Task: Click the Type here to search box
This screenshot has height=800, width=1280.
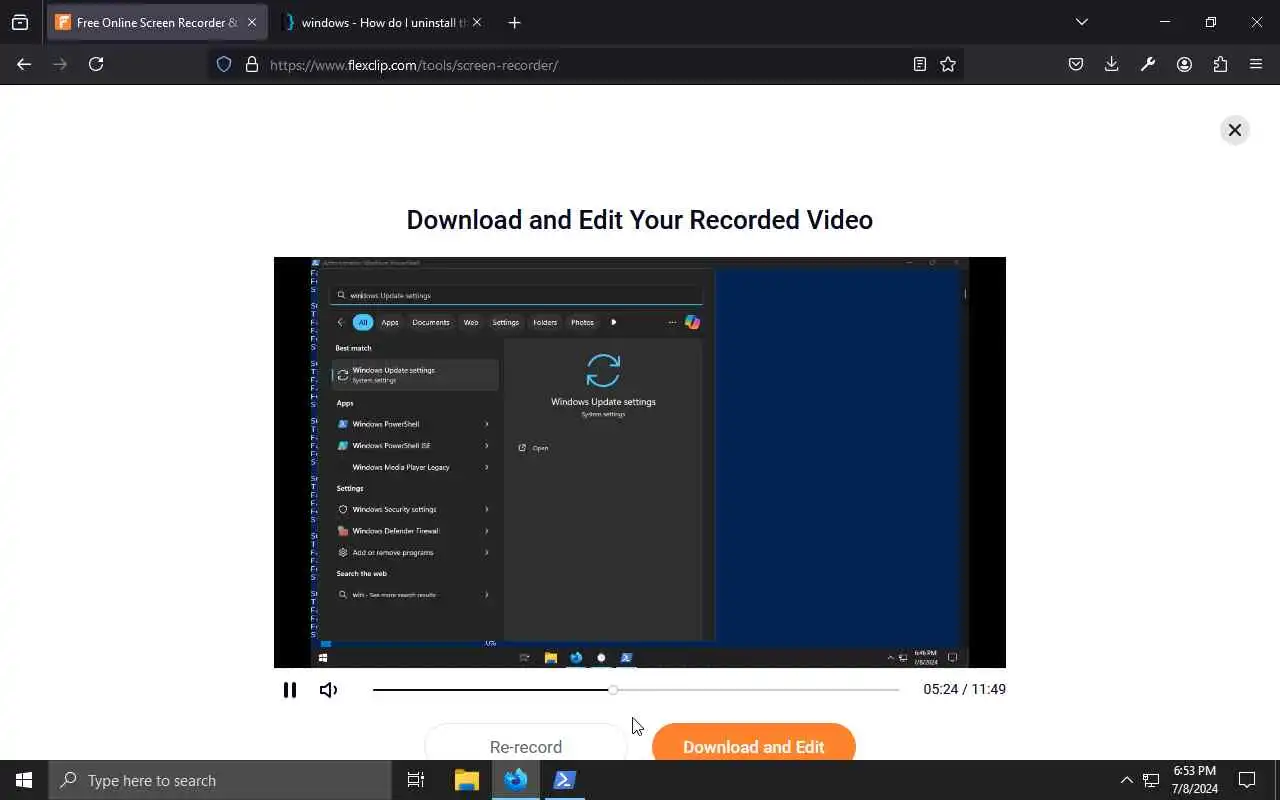Action: point(220,780)
